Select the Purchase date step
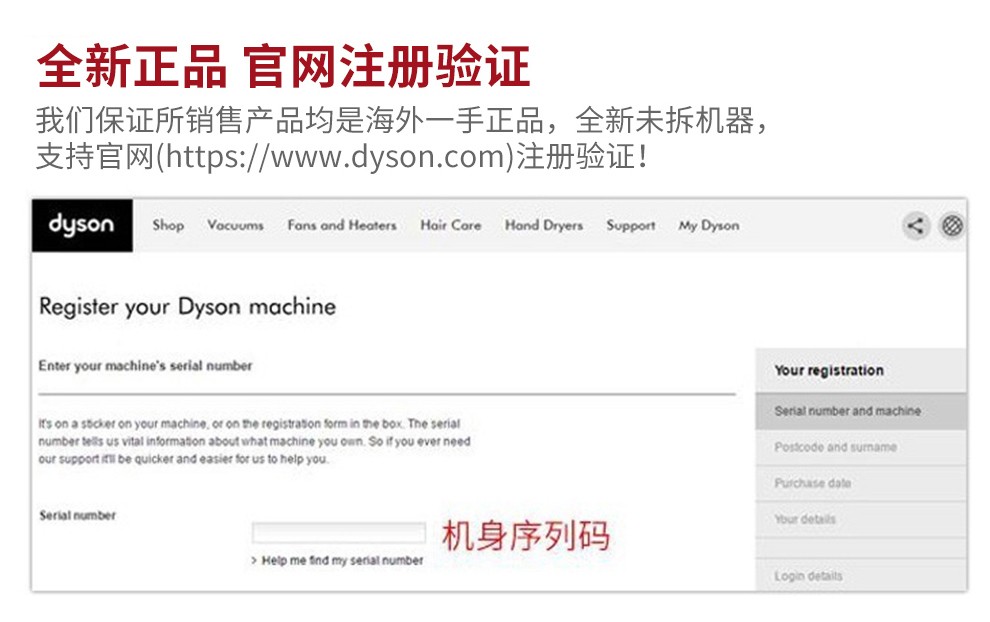 (x=861, y=483)
